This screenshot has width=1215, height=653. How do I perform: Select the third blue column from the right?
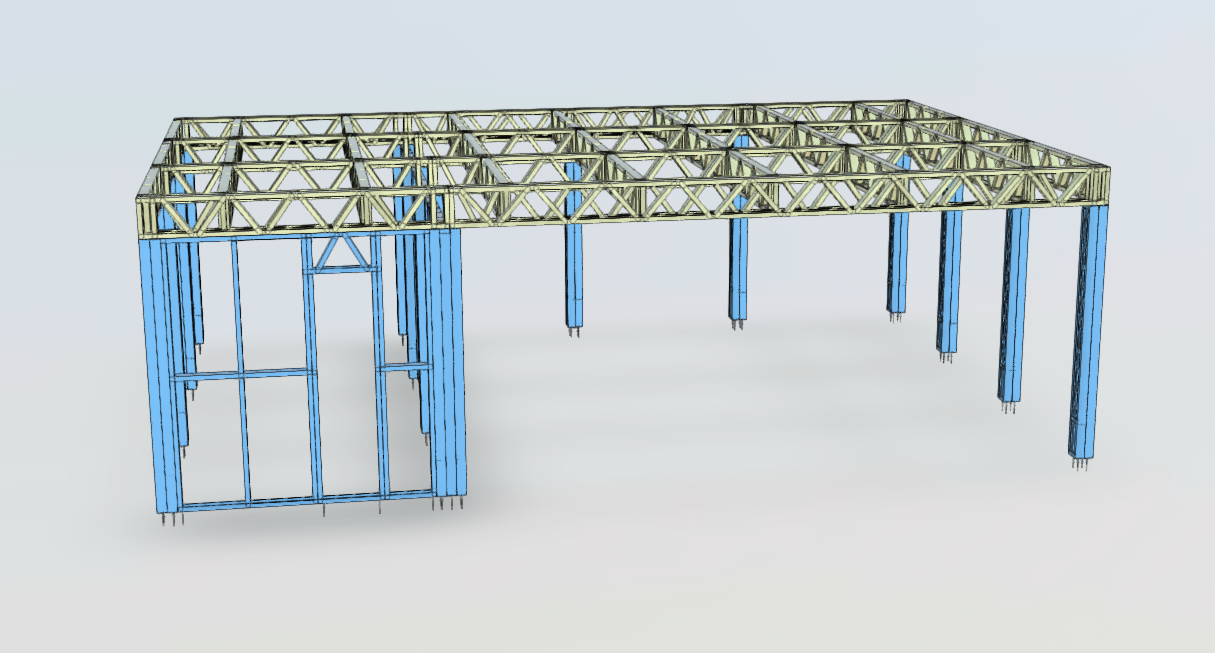point(949,280)
